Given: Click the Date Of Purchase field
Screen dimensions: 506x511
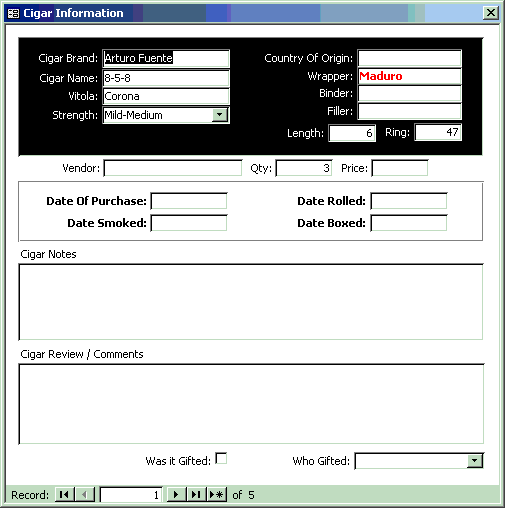Looking at the screenshot, I should point(189,201).
